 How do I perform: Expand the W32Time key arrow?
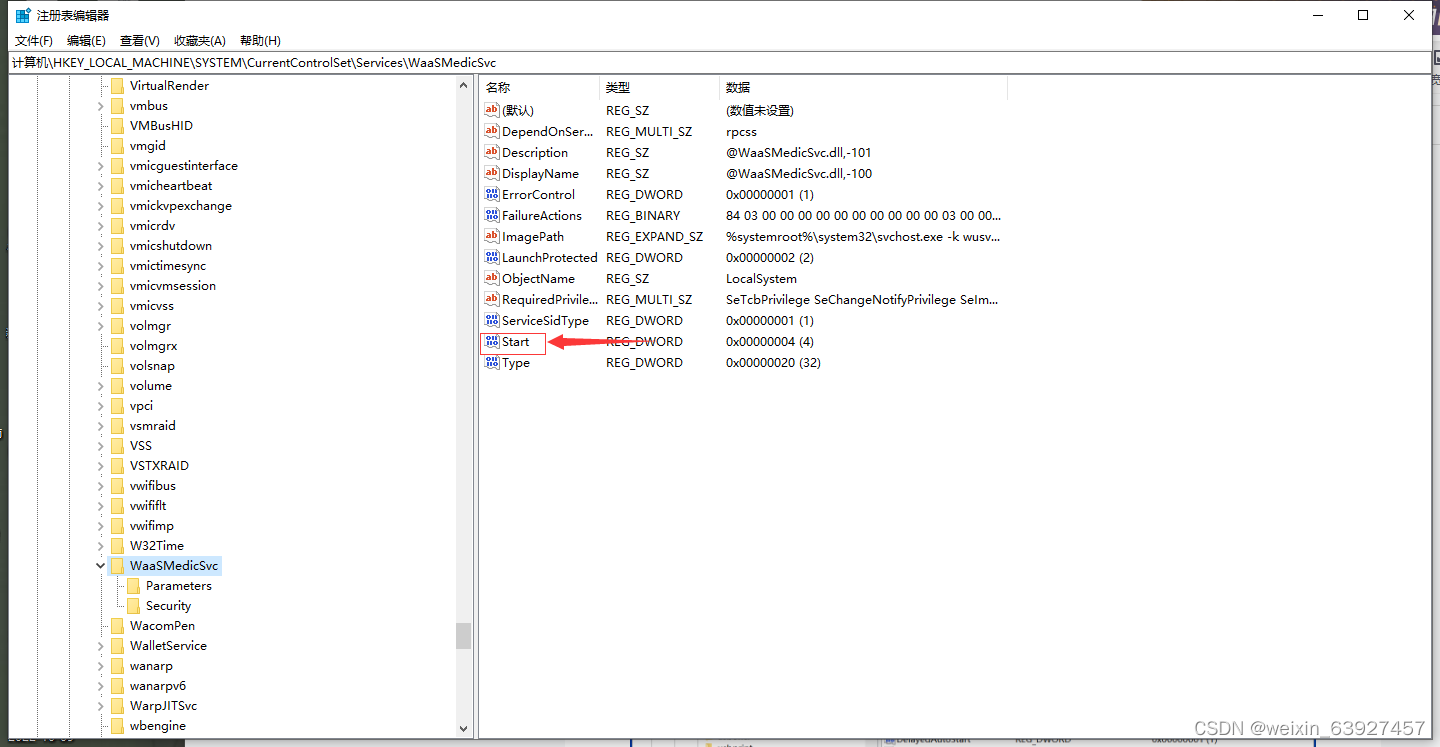tap(101, 546)
